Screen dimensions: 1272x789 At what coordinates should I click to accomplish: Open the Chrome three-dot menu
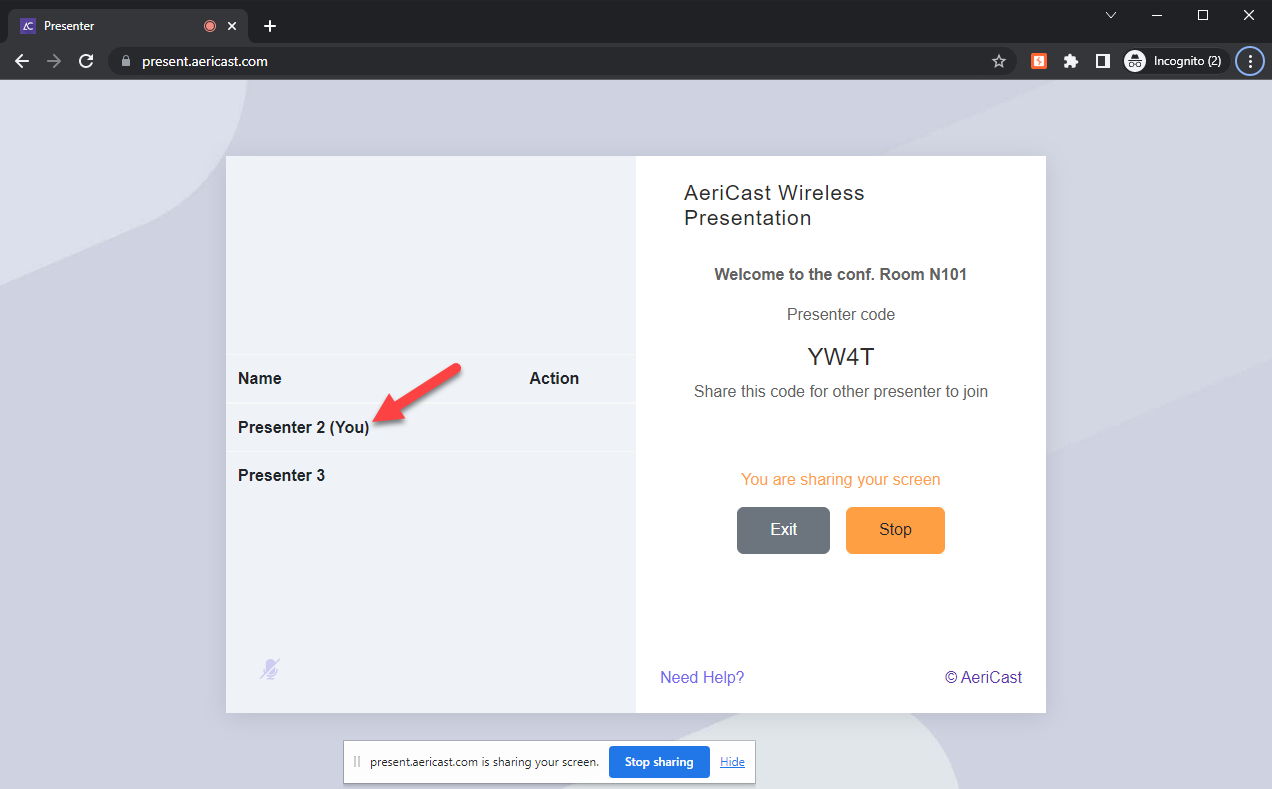point(1250,61)
